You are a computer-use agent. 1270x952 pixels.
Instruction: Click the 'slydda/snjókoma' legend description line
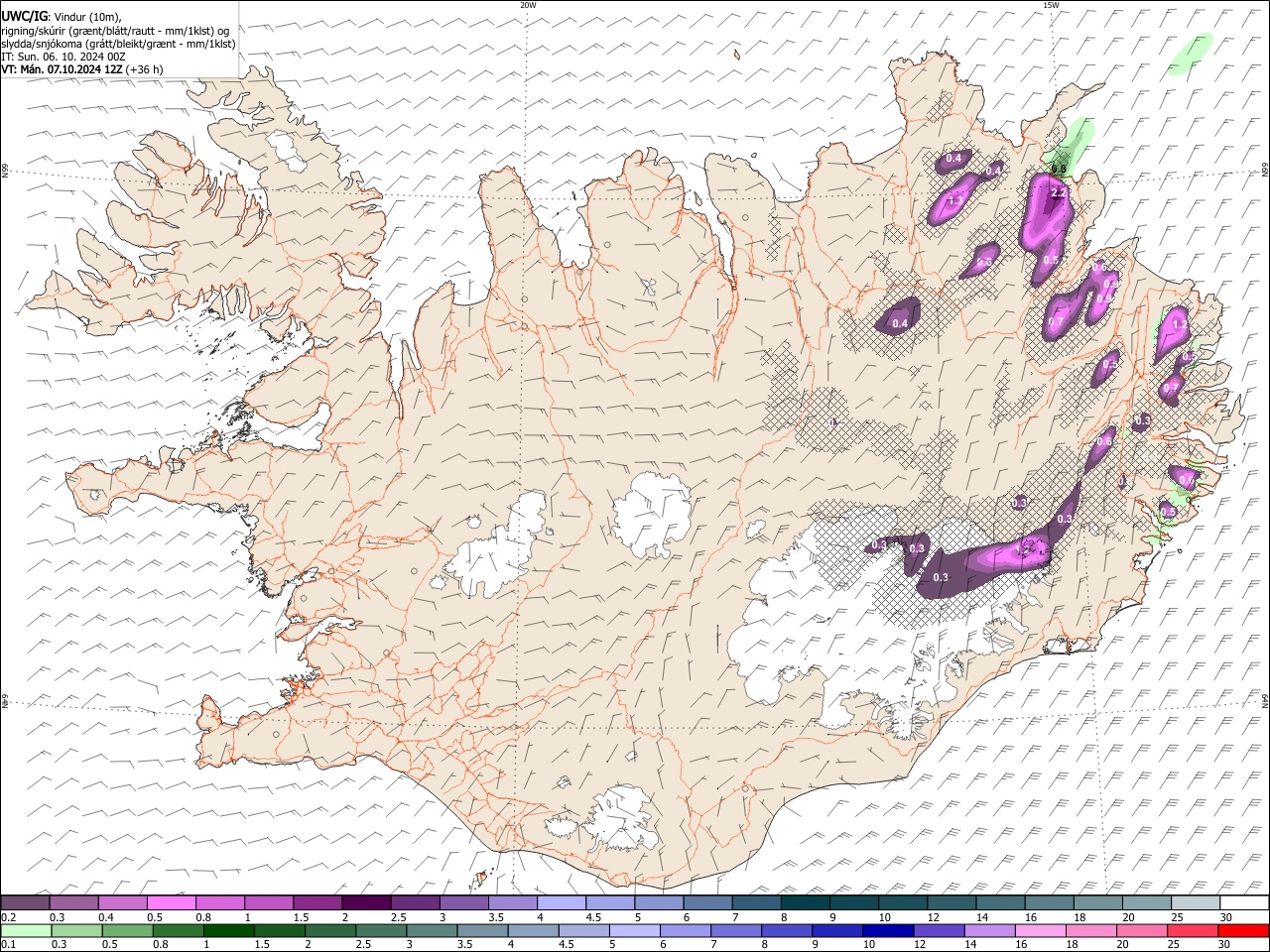click(118, 44)
